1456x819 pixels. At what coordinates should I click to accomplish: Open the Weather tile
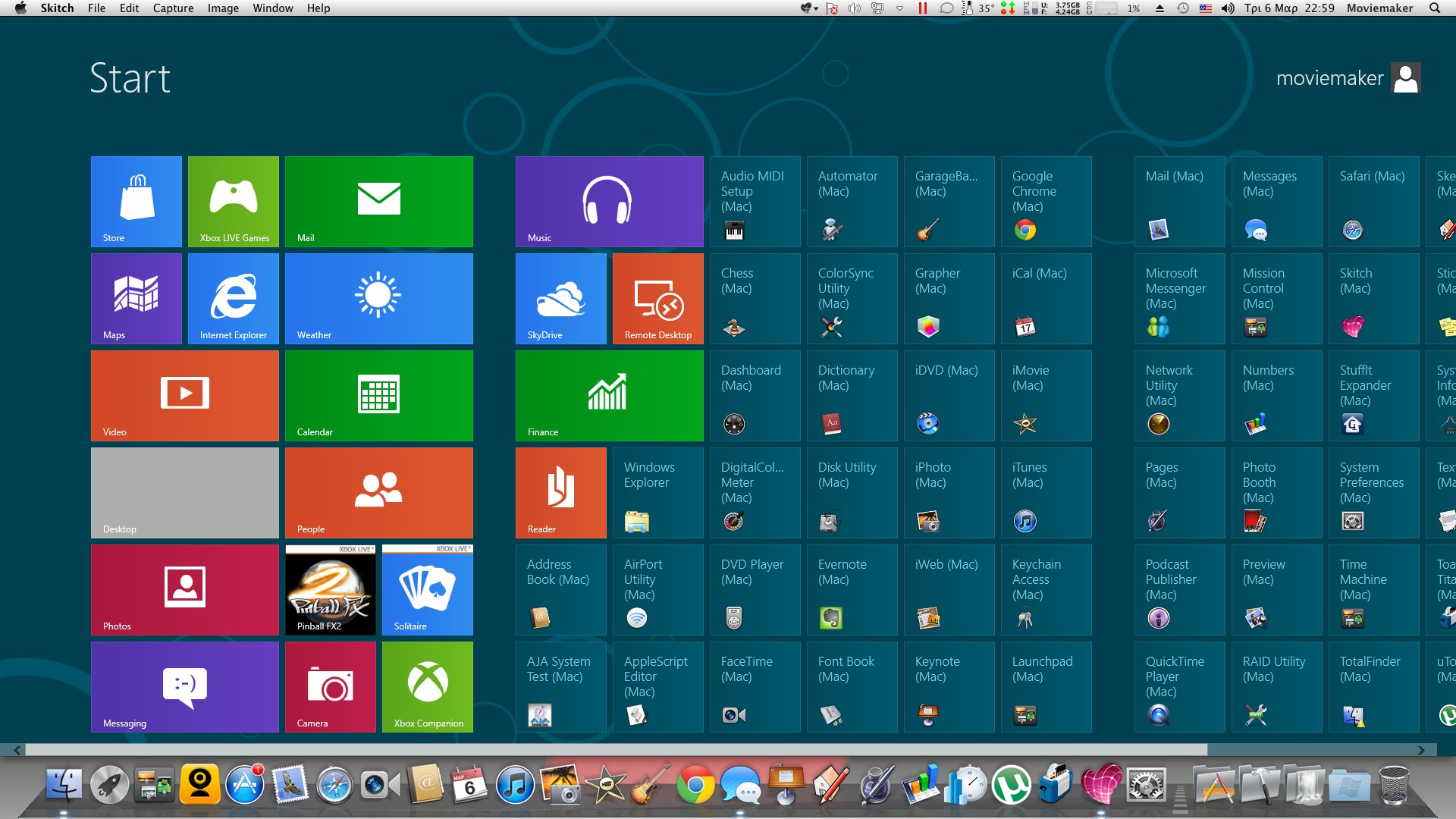[379, 299]
